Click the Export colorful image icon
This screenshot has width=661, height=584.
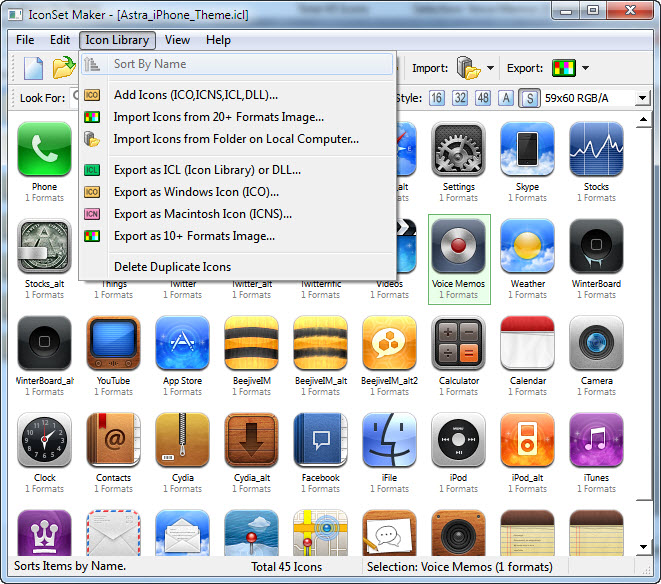(x=564, y=68)
